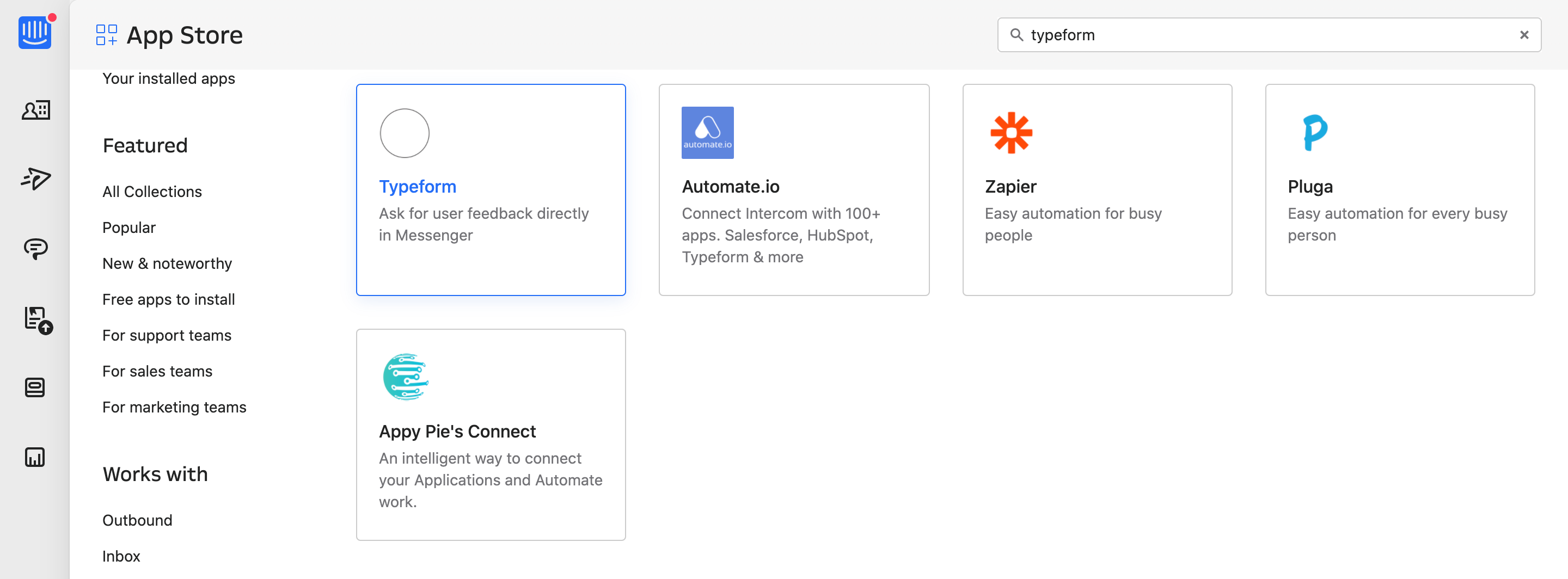
Task: Click the search magnifier icon
Action: [1016, 35]
